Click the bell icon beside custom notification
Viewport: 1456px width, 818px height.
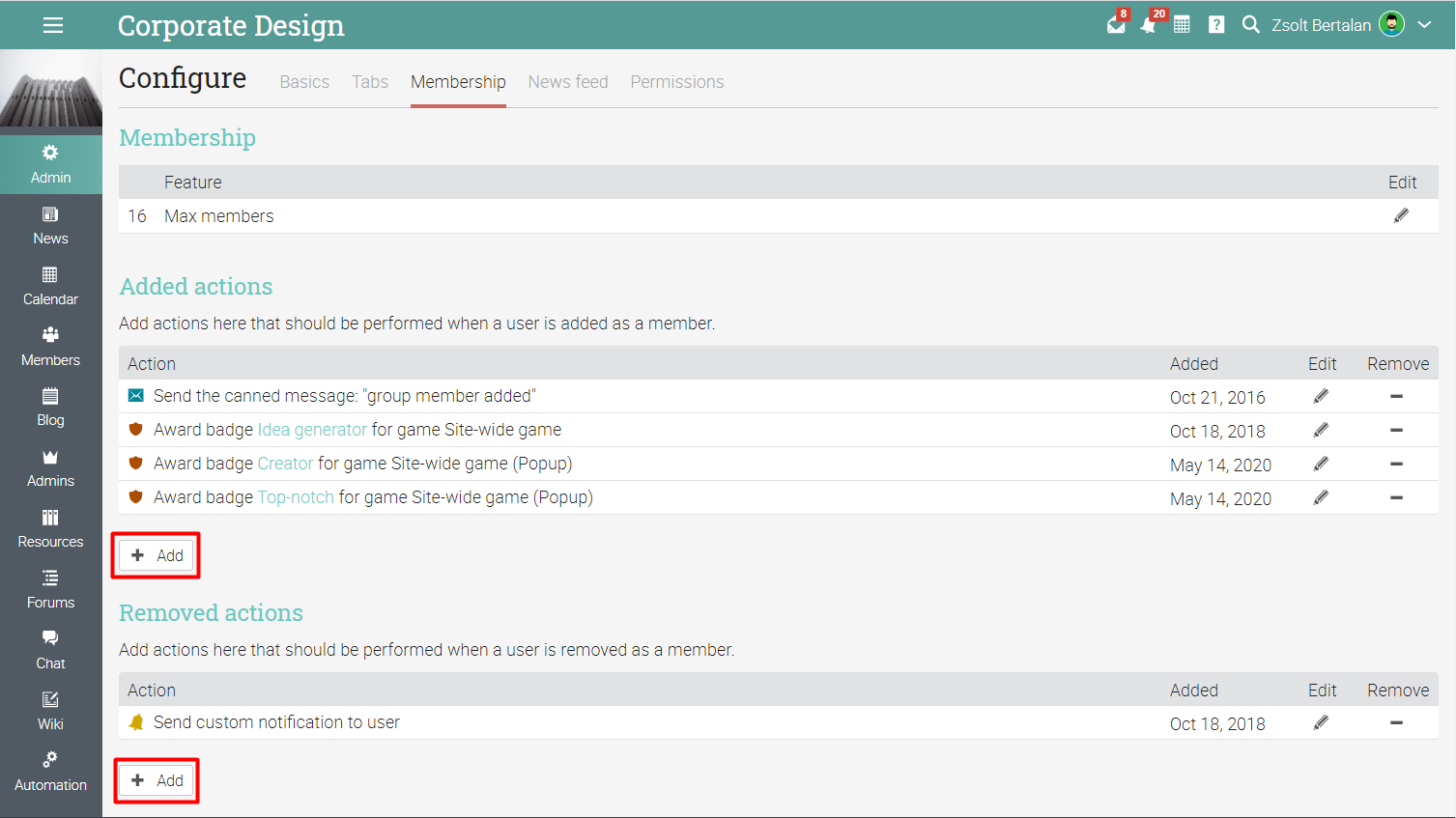click(136, 722)
